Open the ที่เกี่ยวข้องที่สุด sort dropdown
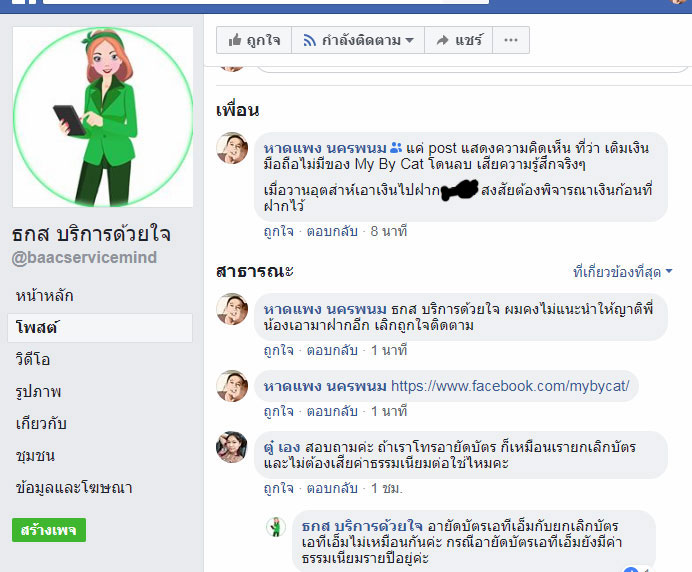 pos(622,272)
